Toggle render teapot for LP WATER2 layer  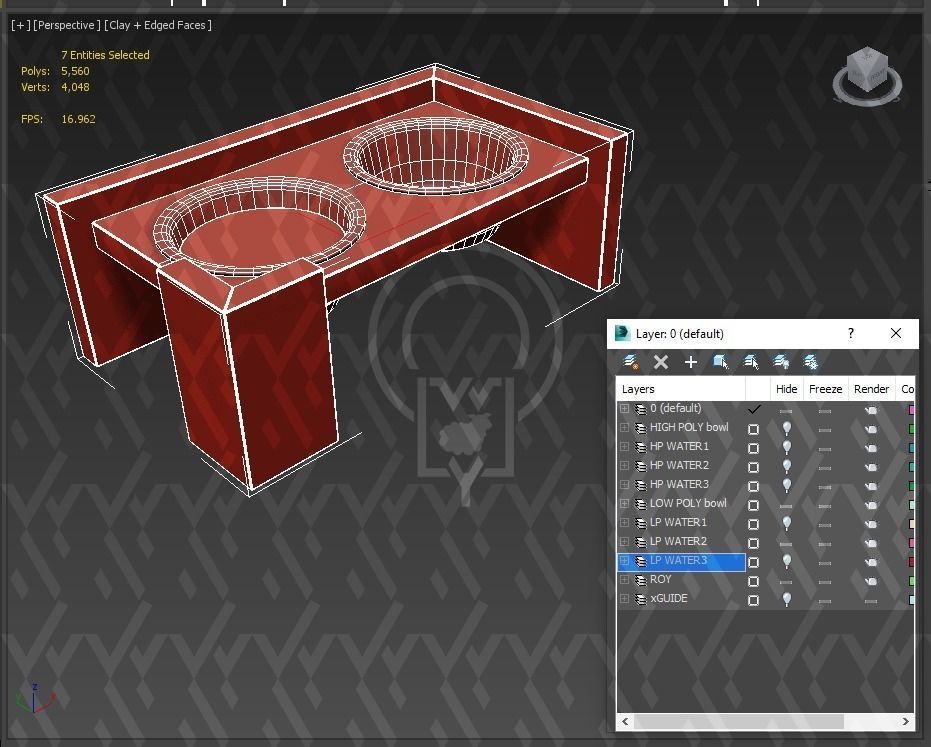tap(871, 543)
